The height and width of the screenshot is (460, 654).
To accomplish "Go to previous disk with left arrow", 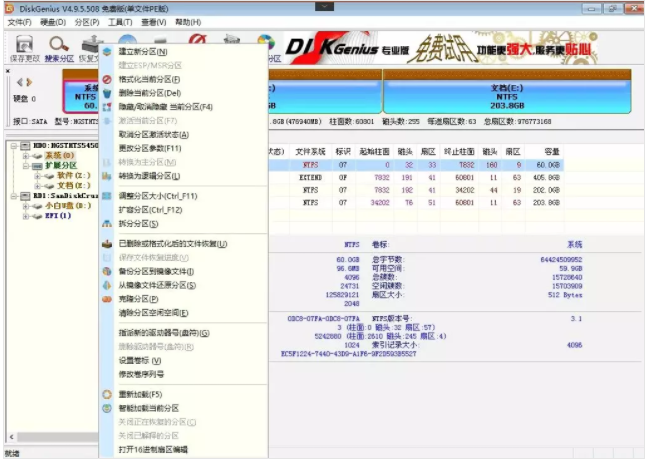I will 20,83.
